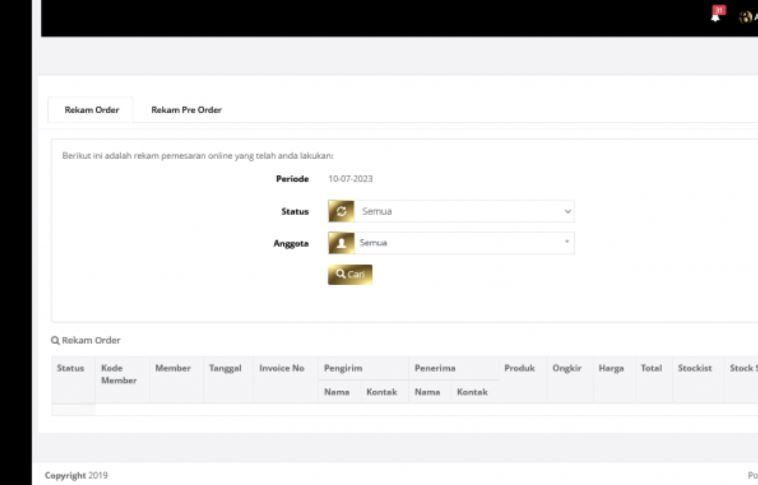Click the Produk column header
This screenshot has width=758, height=485.
pos(519,368)
